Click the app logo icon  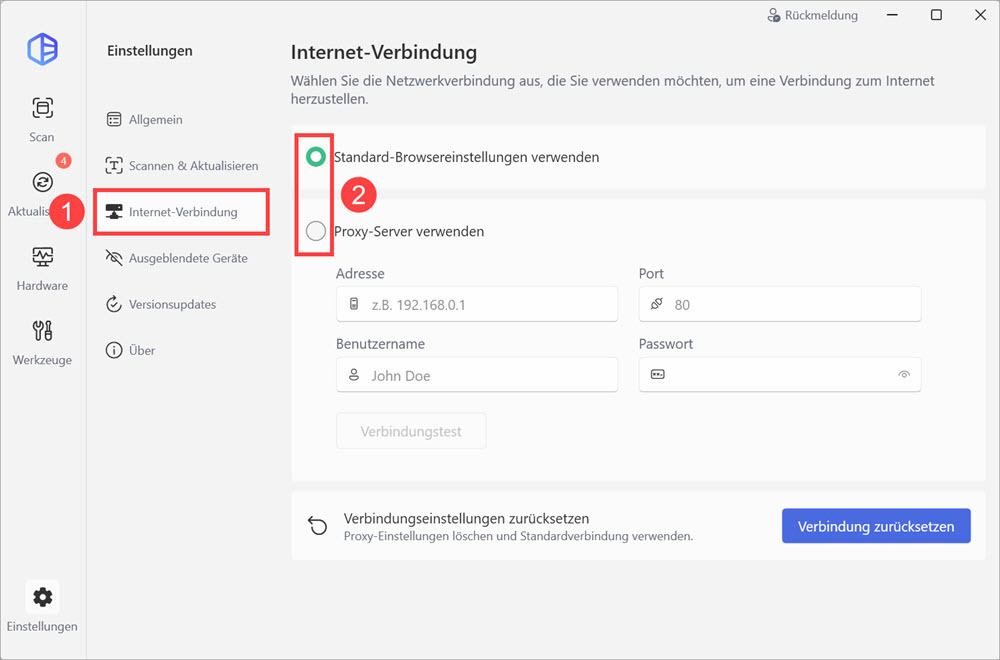pos(42,48)
